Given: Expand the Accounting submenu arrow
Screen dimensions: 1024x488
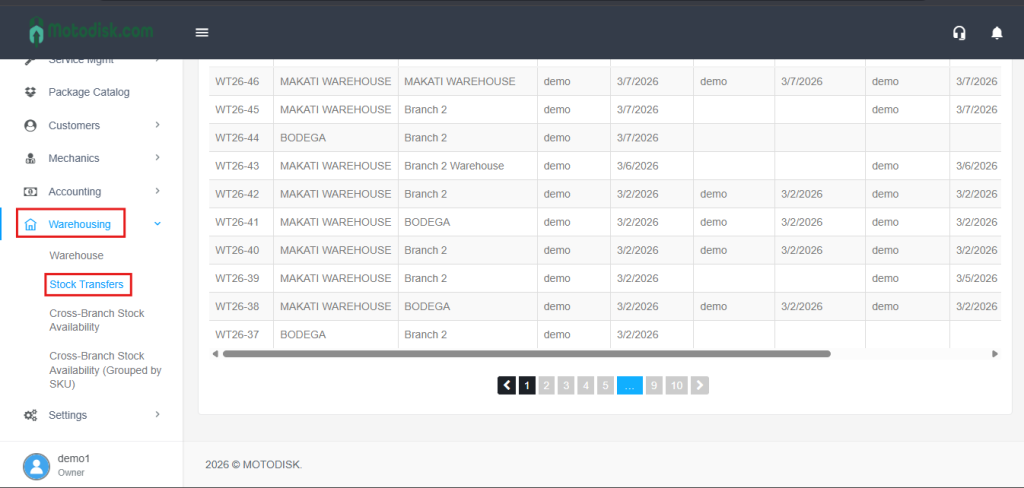Looking at the screenshot, I should [157, 191].
